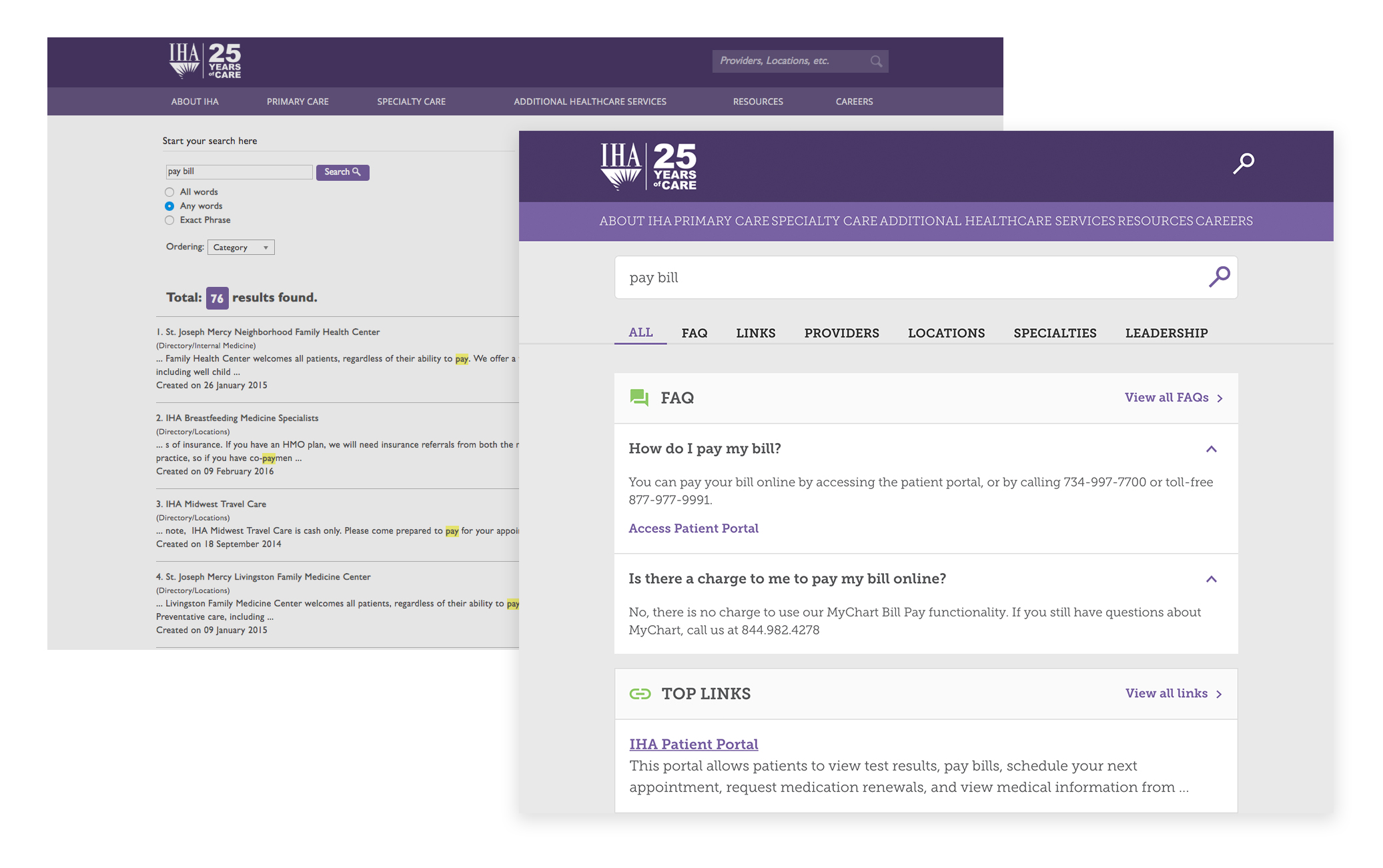Image resolution: width=1383 pixels, height=868 pixels.
Task: Follow the IHA Patient Portal link
Action: [693, 744]
